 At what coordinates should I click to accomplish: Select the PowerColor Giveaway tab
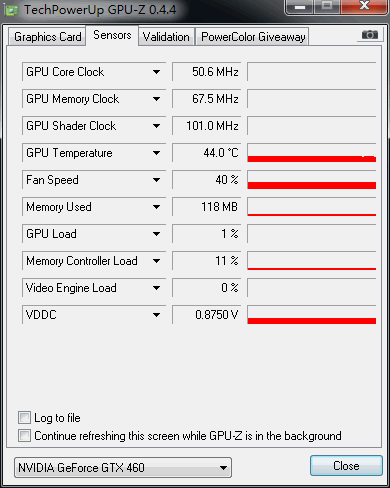[x=253, y=37]
